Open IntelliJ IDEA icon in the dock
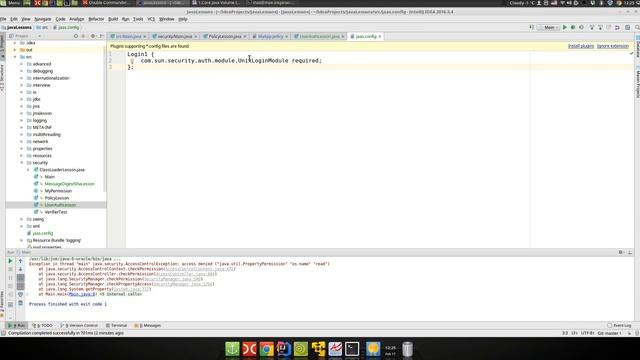 (283, 349)
